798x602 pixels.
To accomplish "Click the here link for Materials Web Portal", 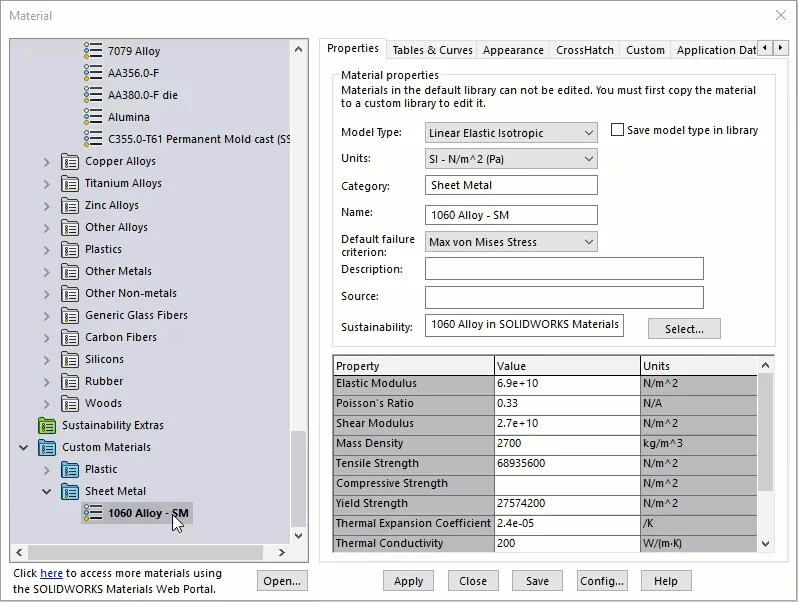I will click(51, 574).
